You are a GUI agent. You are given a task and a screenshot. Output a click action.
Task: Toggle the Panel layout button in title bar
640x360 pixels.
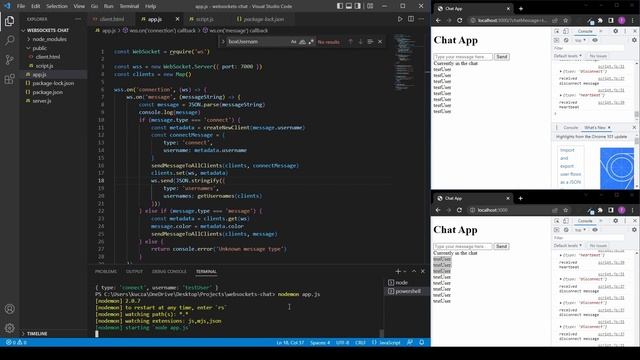(x=349, y=6)
